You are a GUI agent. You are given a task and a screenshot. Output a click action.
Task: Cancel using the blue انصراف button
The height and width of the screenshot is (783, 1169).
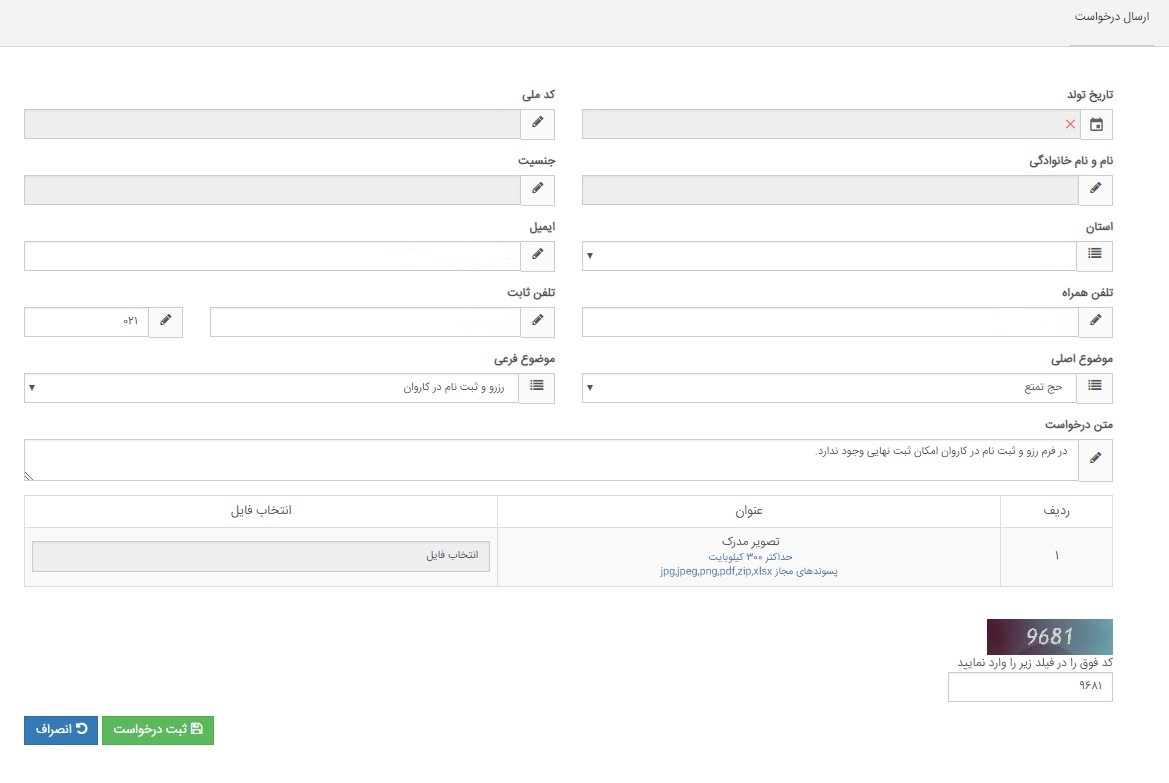[60, 730]
